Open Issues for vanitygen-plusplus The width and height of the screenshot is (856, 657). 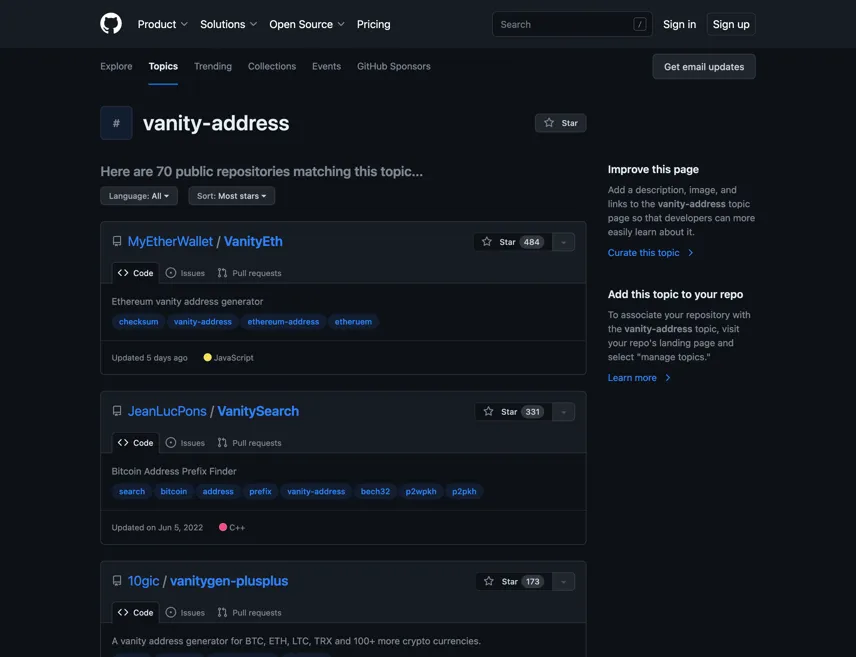click(185, 613)
